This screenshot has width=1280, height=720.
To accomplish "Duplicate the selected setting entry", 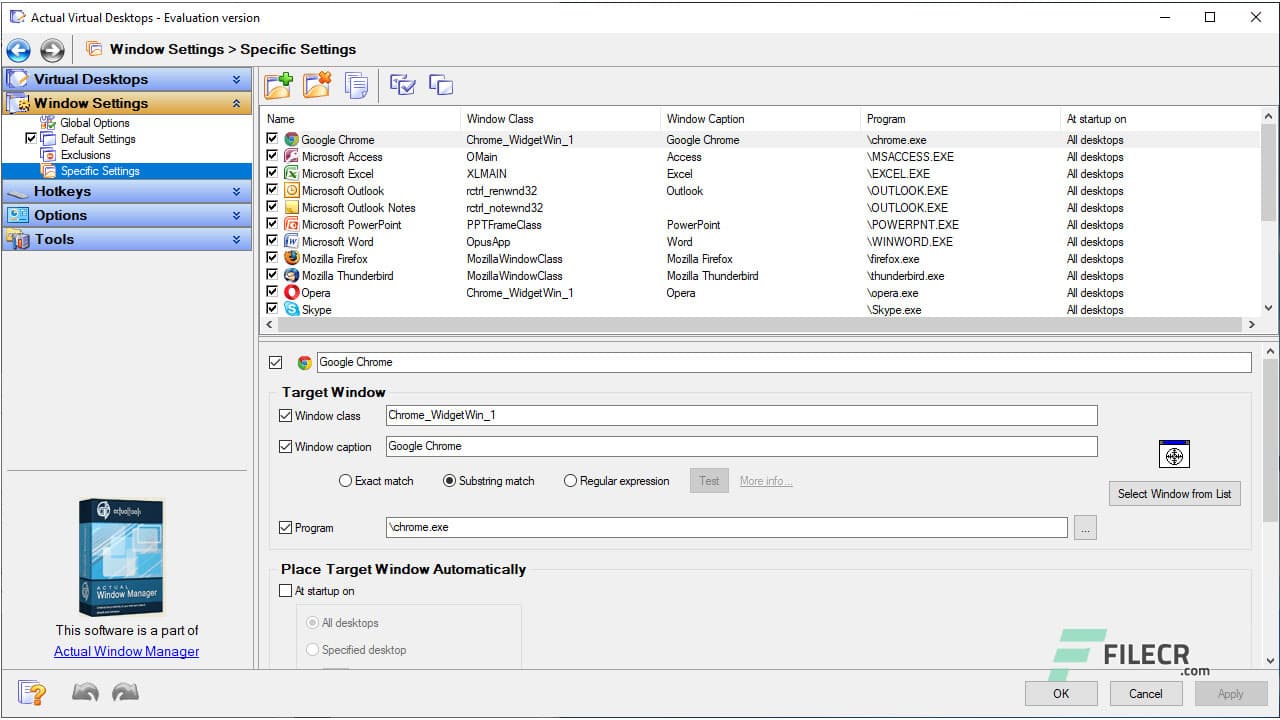I will (357, 85).
